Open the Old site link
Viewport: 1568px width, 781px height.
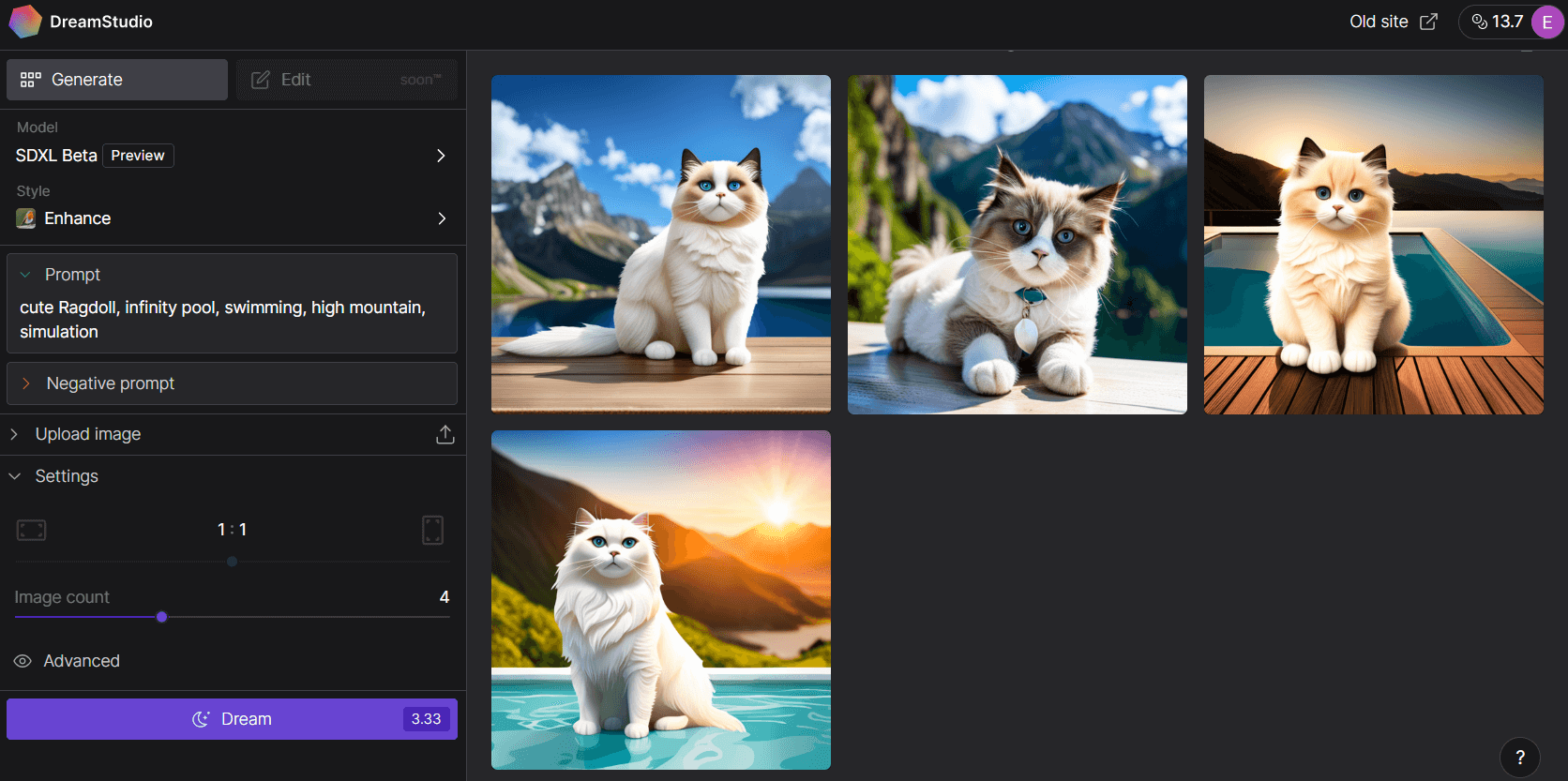(x=1393, y=22)
